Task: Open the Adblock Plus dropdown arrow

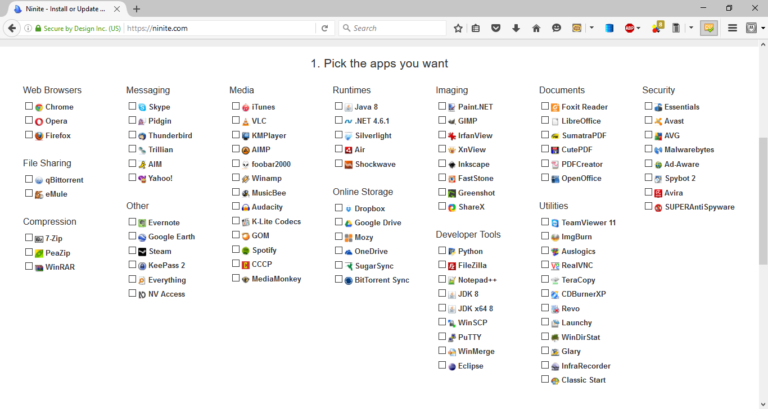Action: point(639,28)
